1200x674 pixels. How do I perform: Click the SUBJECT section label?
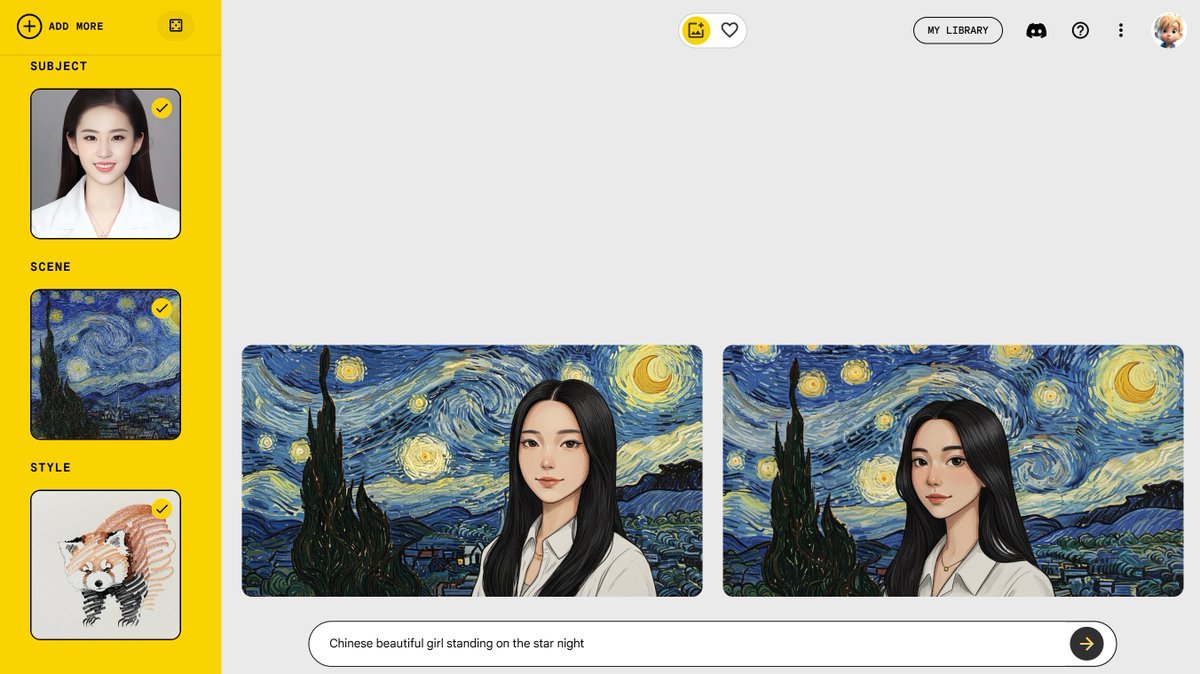tap(59, 66)
